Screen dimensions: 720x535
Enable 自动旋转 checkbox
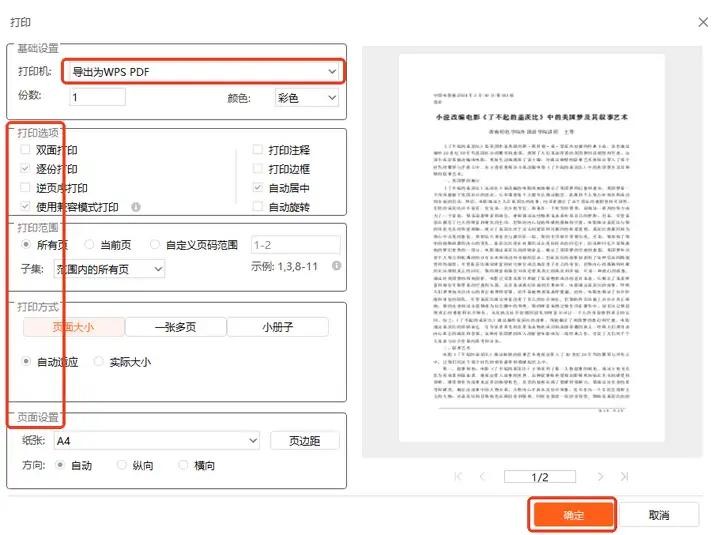click(x=258, y=208)
